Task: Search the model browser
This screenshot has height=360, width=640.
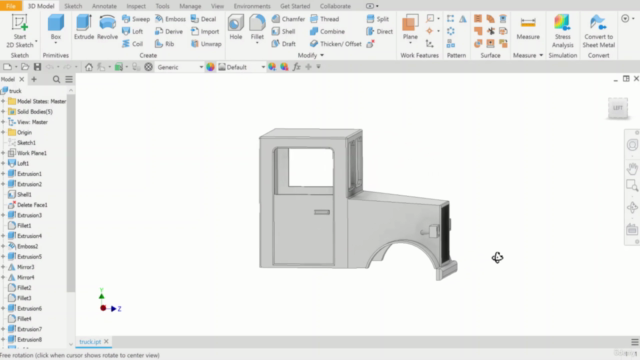Action: point(56,79)
